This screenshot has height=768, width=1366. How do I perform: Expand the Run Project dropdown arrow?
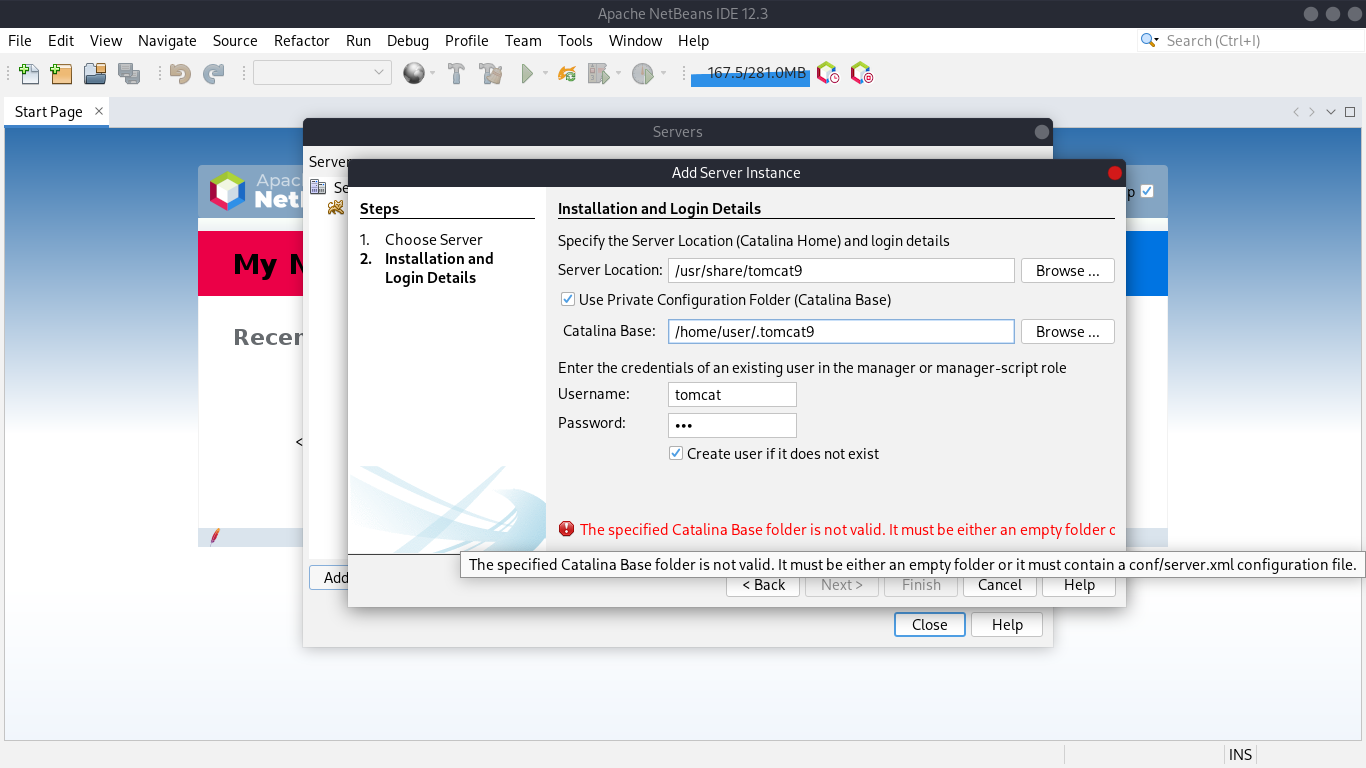[545, 73]
